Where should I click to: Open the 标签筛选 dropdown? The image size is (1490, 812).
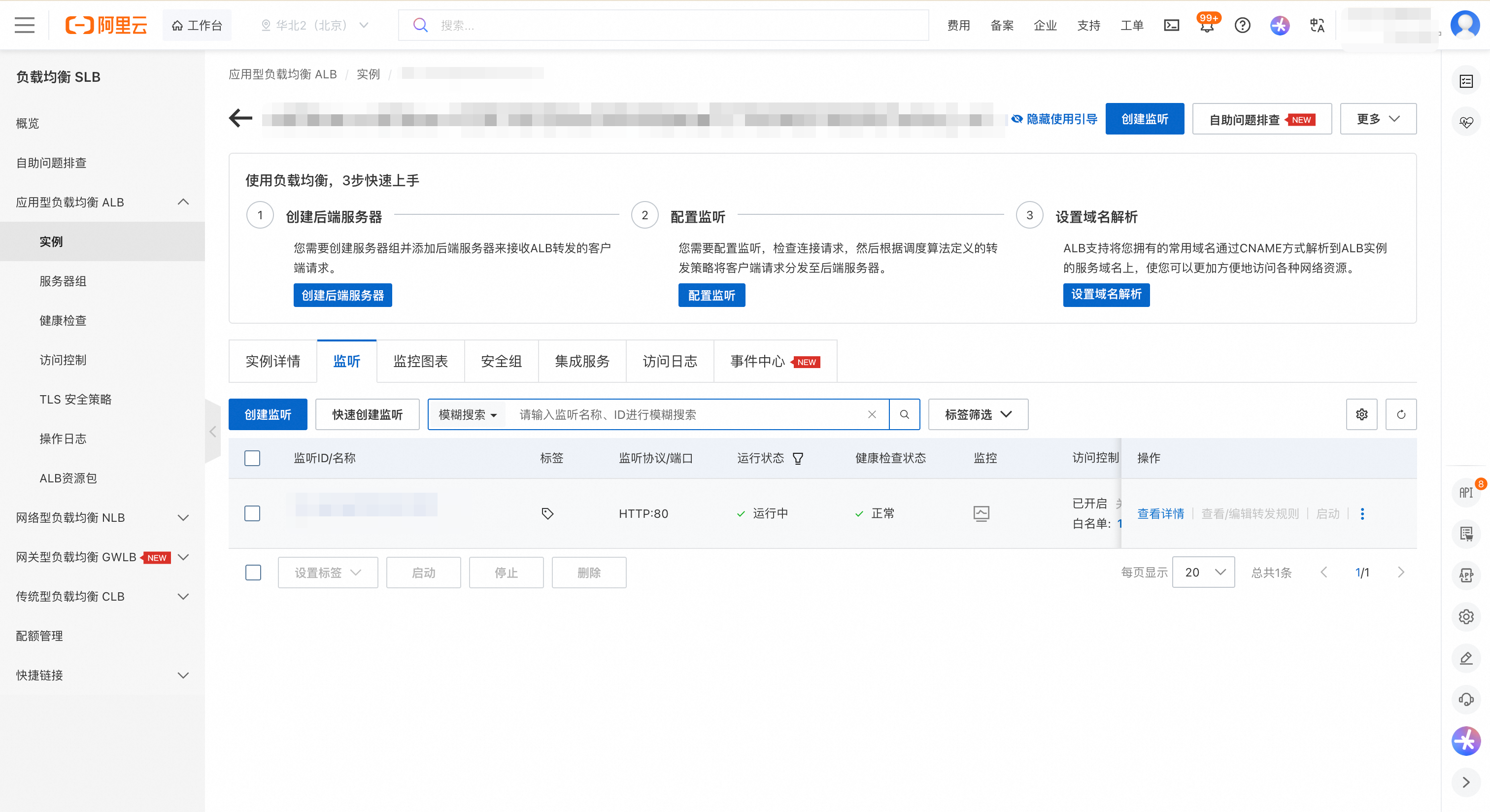coord(978,414)
